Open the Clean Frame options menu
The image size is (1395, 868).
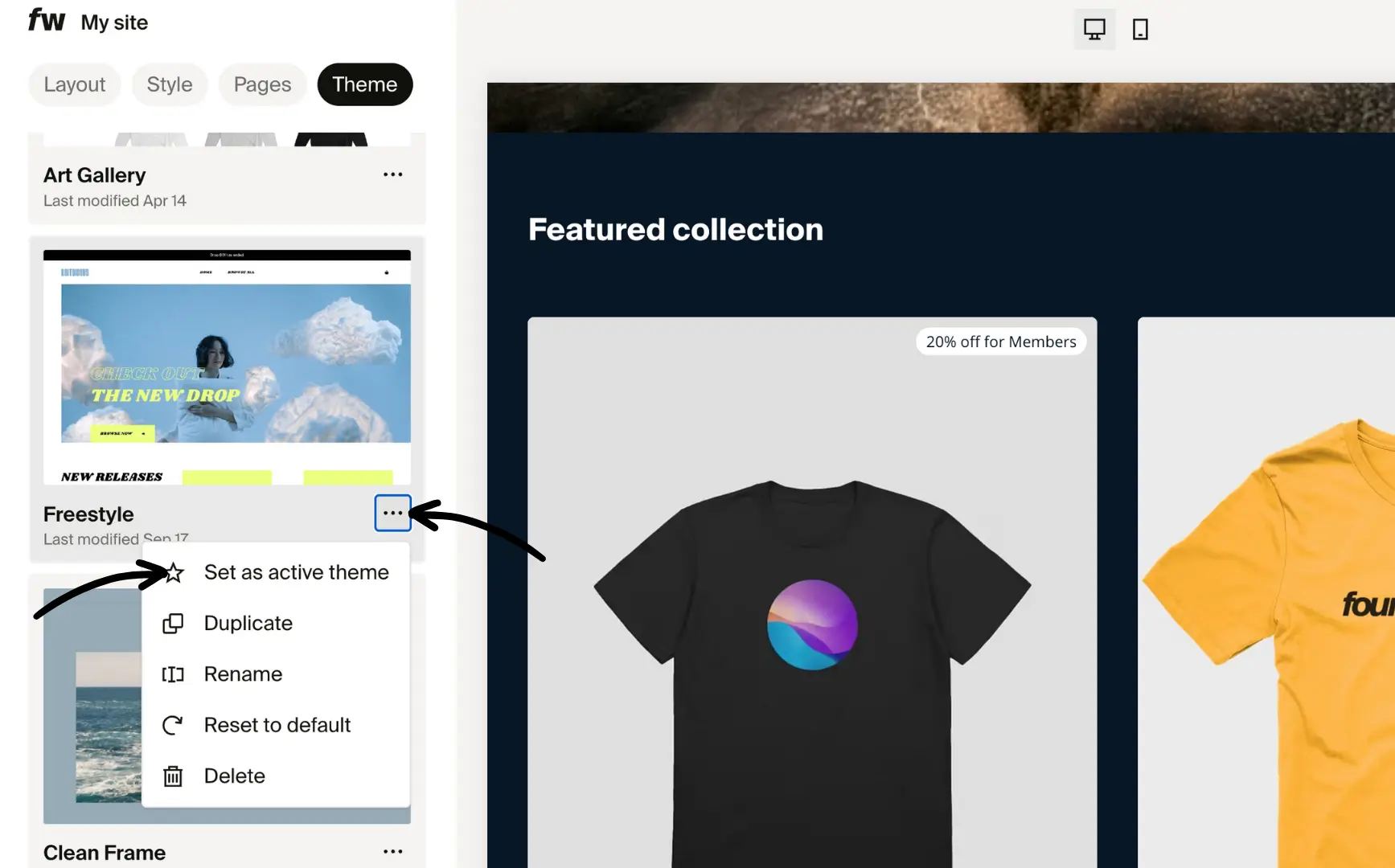tap(393, 851)
